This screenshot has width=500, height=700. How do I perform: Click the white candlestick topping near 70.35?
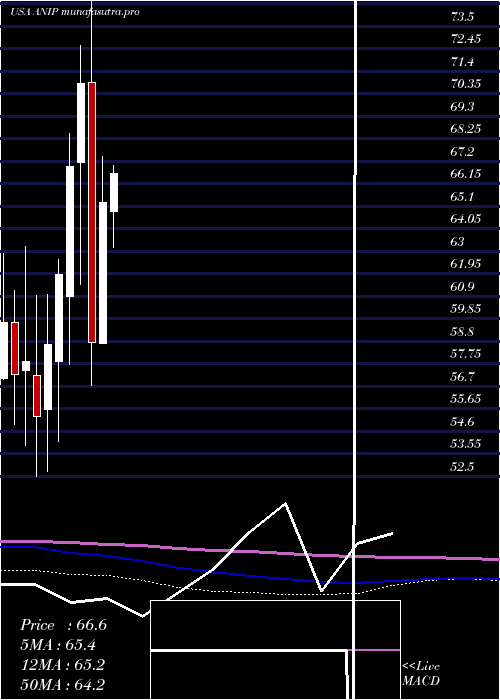(81, 123)
